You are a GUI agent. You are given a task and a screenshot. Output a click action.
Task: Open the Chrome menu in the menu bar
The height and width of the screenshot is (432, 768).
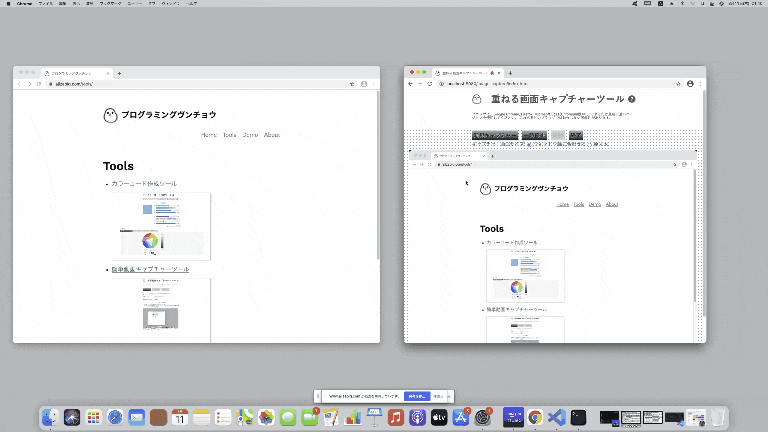click(x=24, y=3)
